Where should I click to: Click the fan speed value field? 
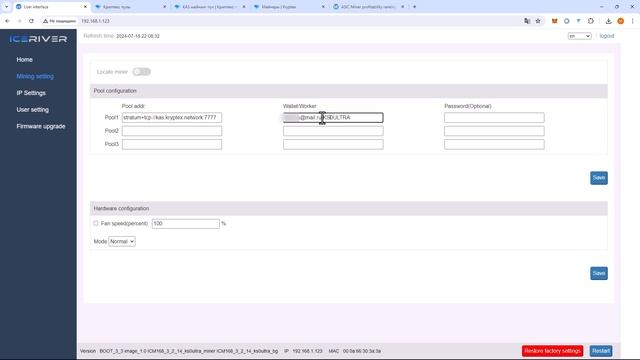click(186, 224)
